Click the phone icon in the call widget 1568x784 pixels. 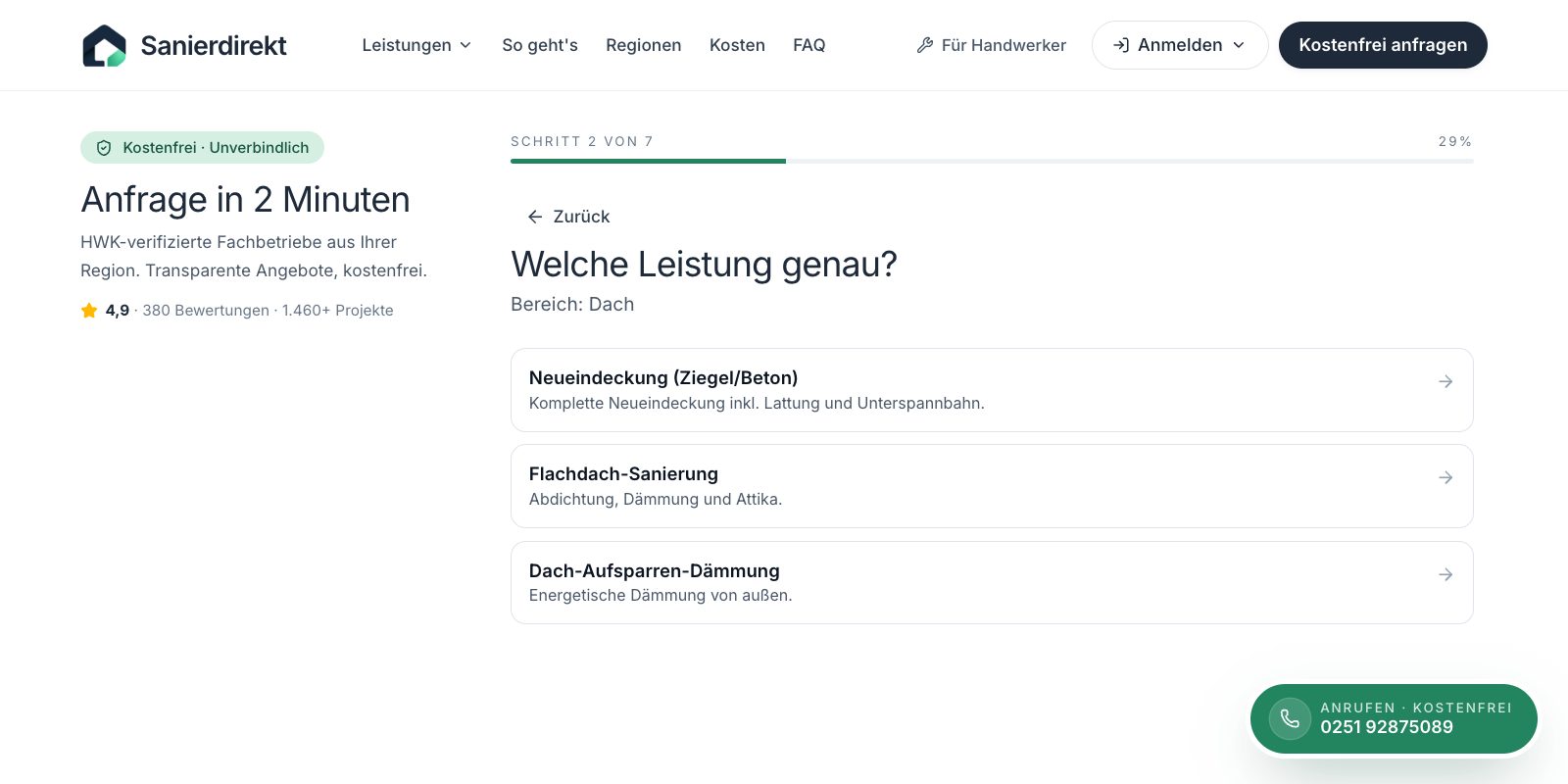pyautogui.click(x=1290, y=719)
